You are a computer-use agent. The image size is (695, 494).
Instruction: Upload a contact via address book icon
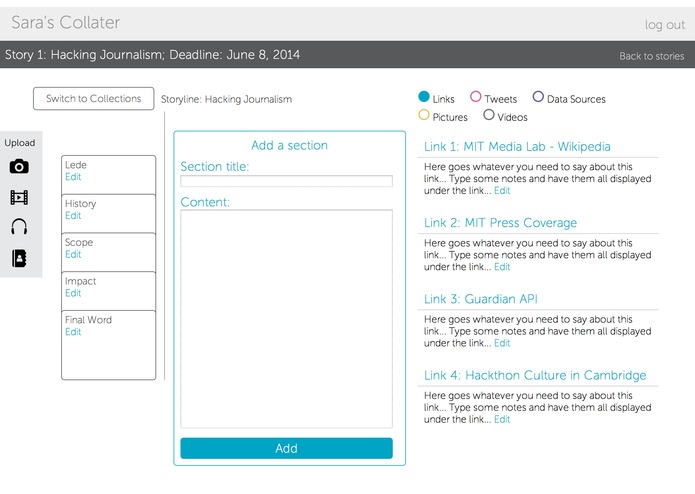pos(19,258)
